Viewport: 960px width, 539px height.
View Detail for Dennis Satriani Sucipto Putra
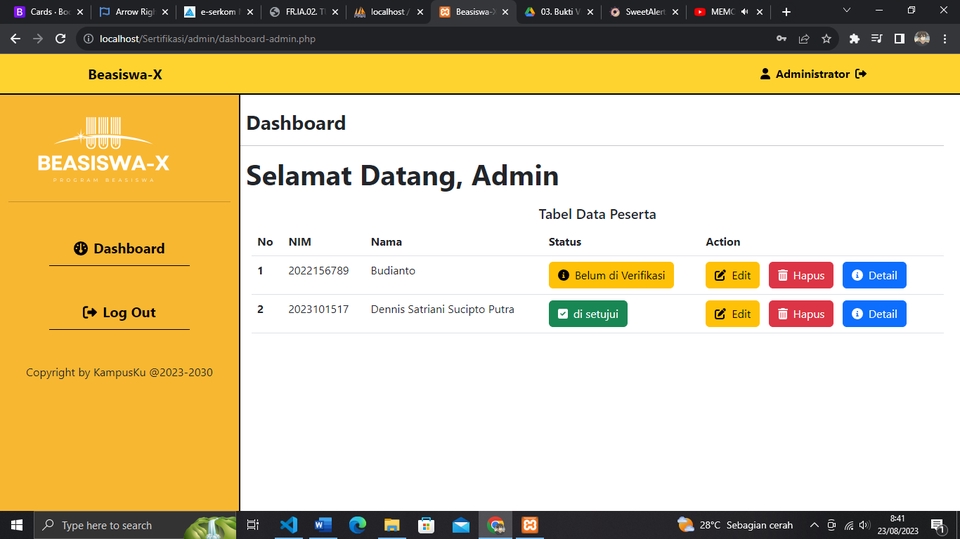[x=874, y=314]
